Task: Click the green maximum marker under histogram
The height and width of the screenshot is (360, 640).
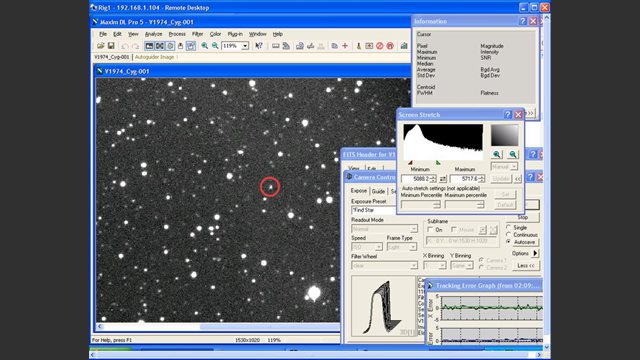Action: click(x=438, y=163)
